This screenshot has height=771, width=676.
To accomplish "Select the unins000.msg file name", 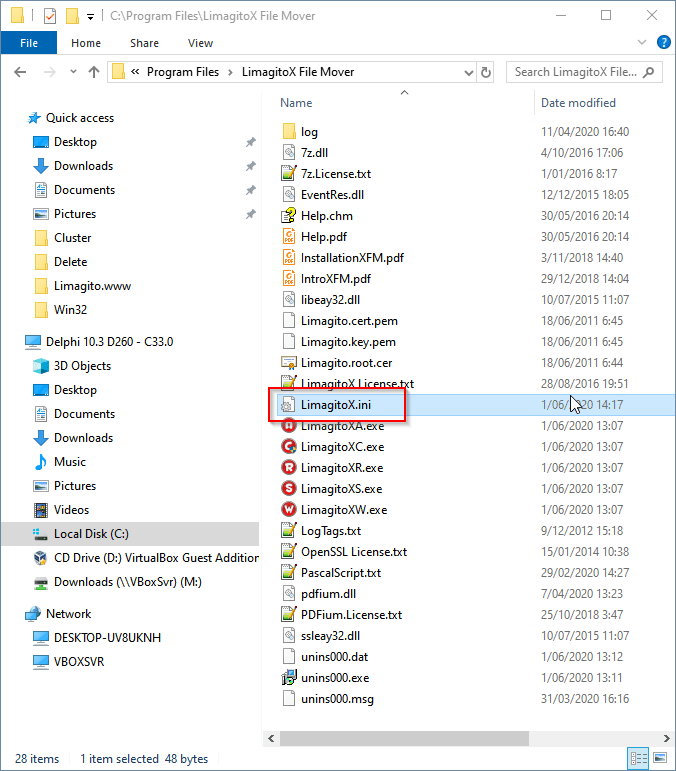I will coord(337,699).
